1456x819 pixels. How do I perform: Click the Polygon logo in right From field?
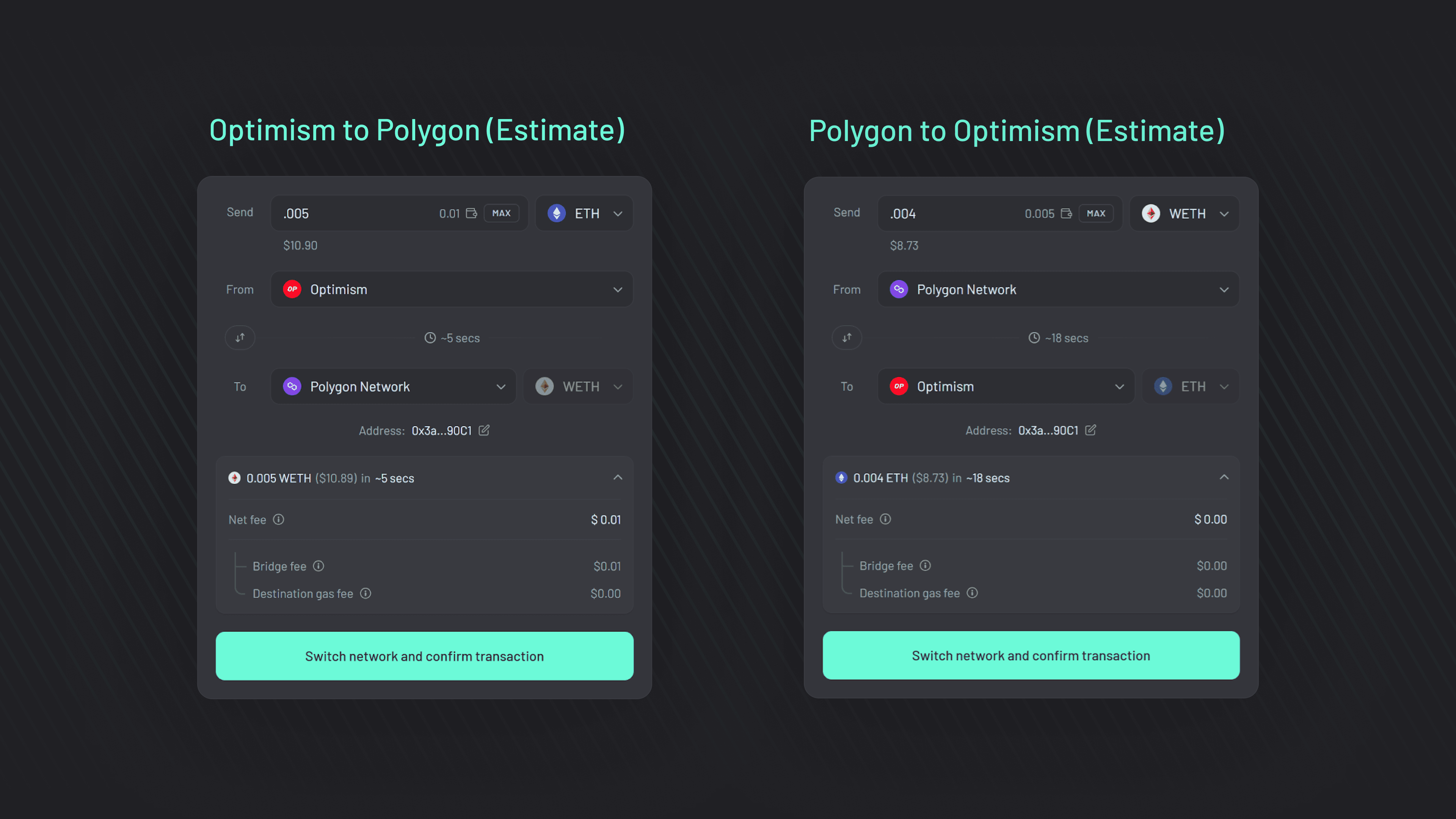pos(899,289)
